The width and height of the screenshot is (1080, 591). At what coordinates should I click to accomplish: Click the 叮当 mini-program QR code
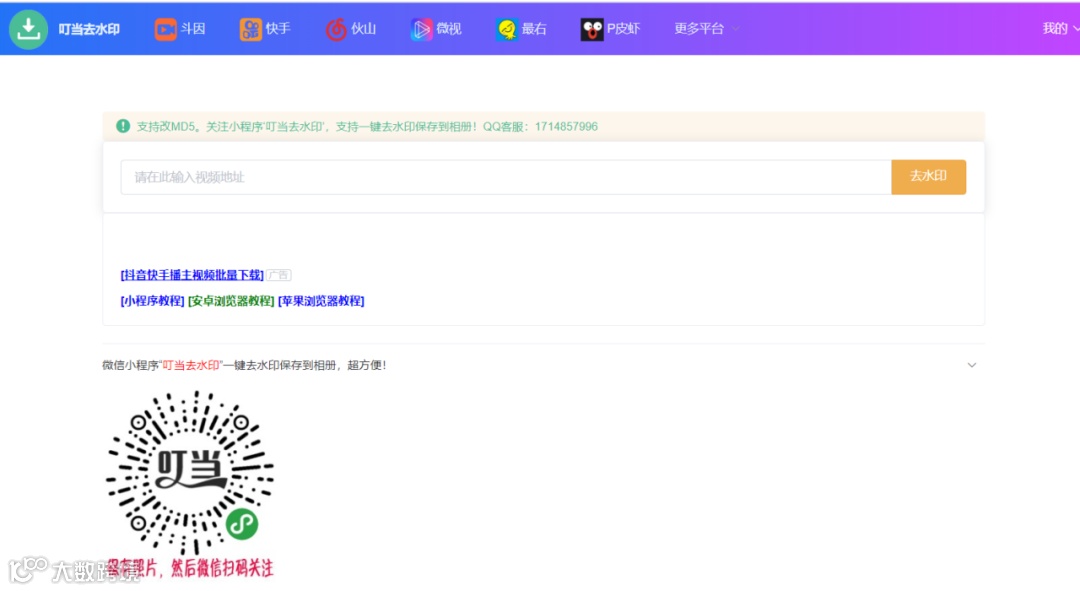189,473
